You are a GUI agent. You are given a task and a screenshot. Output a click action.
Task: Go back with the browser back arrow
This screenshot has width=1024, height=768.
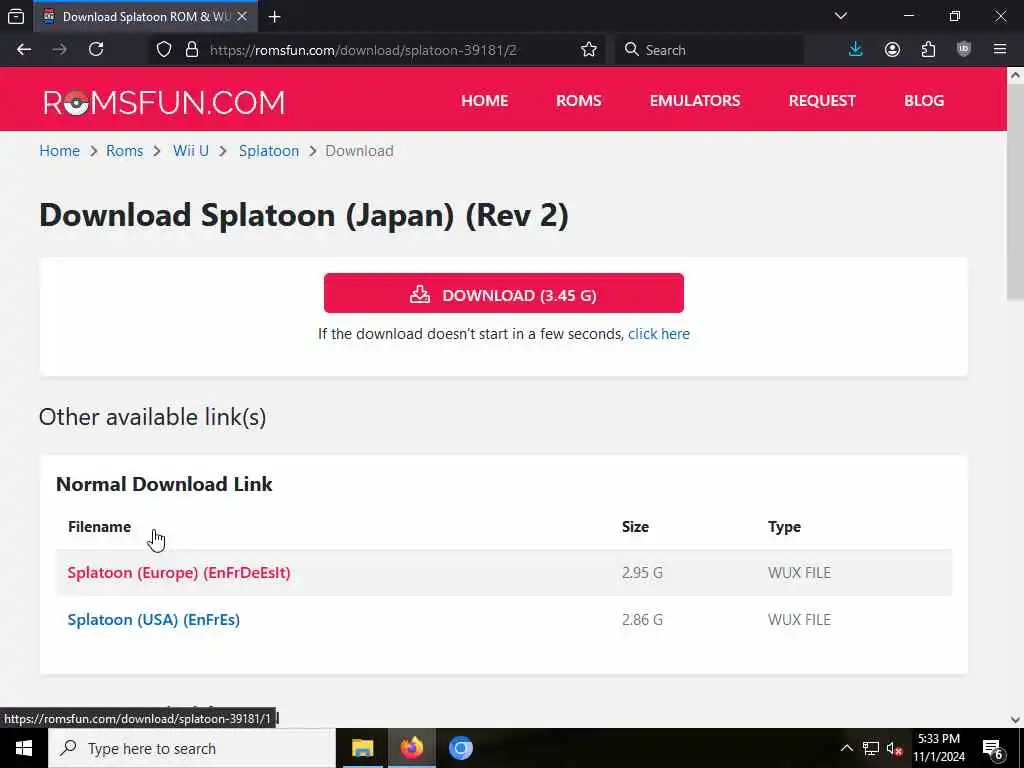coord(24,50)
